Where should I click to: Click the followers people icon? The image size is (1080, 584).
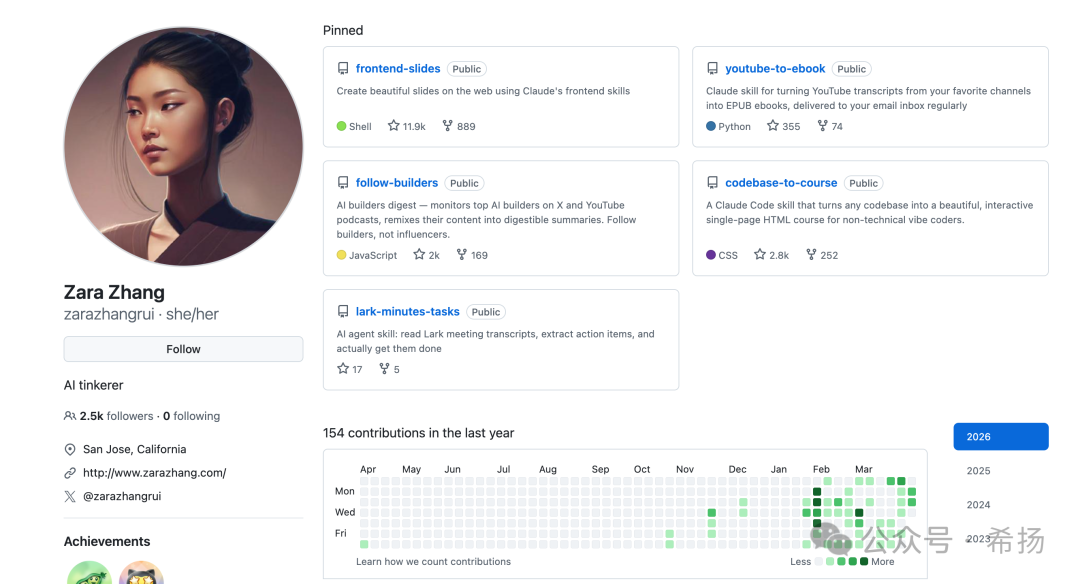click(69, 415)
